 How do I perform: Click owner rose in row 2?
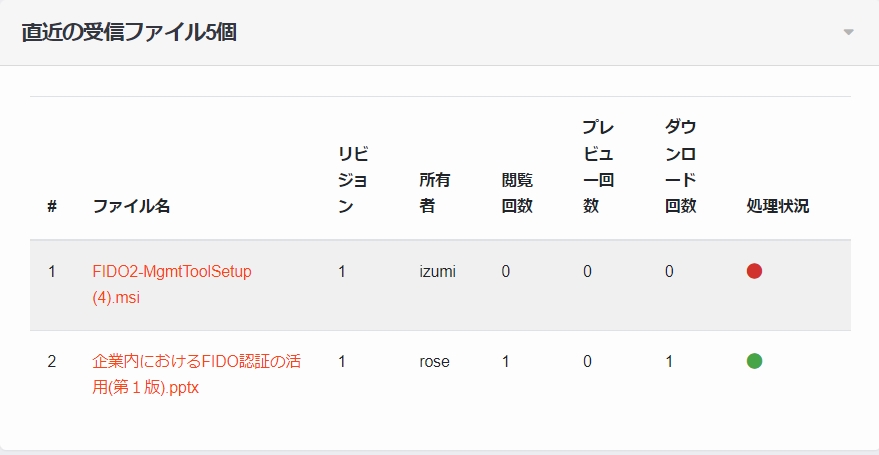(434, 361)
